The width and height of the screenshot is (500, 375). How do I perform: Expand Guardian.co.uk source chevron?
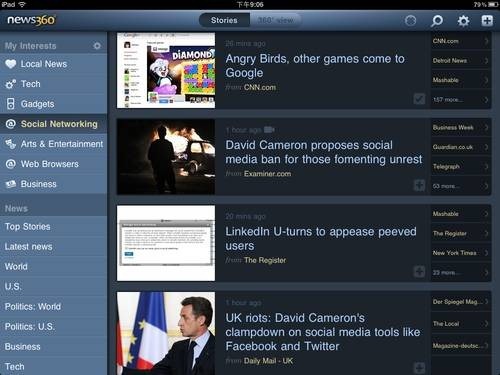point(486,147)
